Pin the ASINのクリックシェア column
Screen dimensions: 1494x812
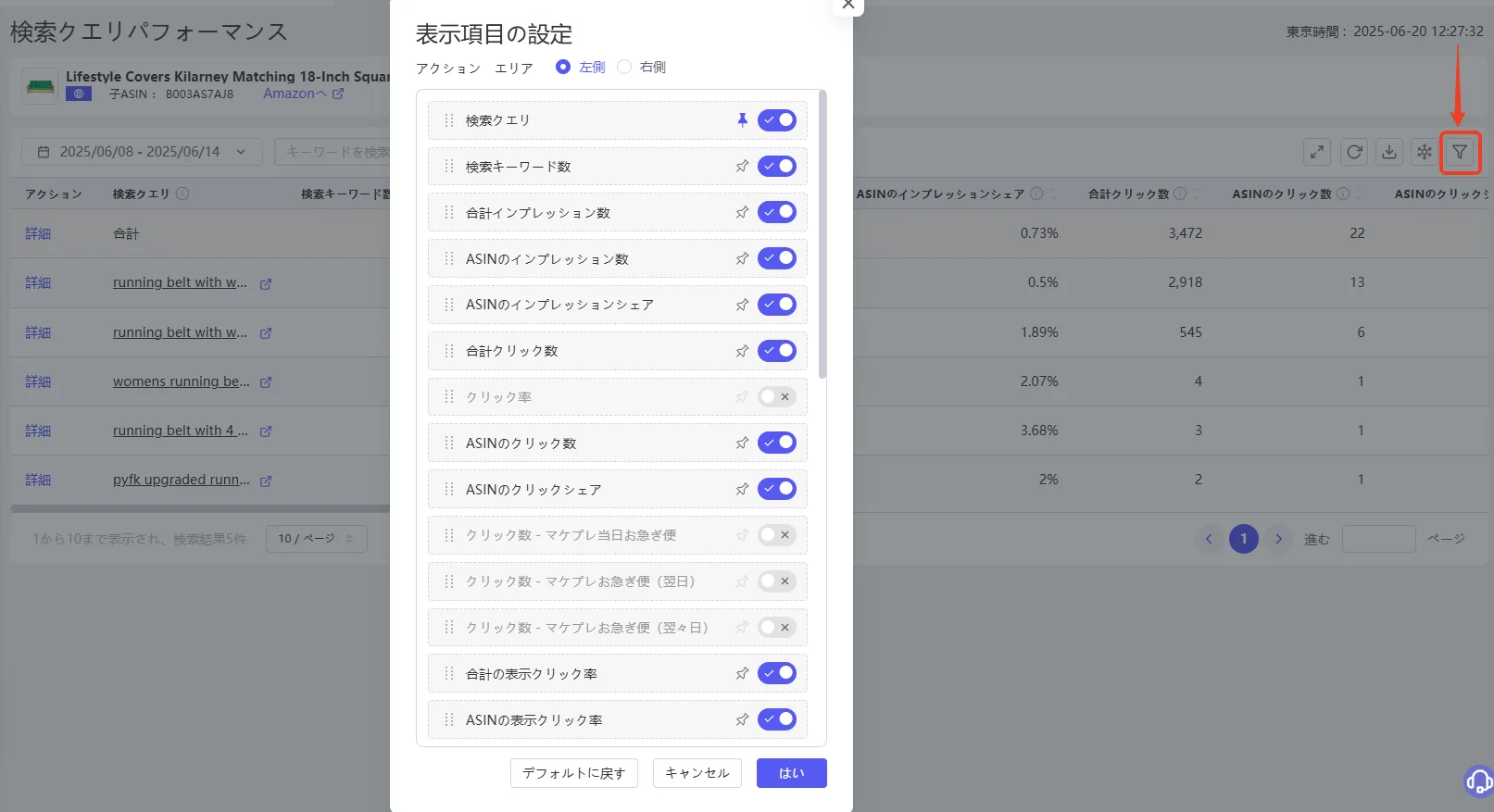coord(742,489)
